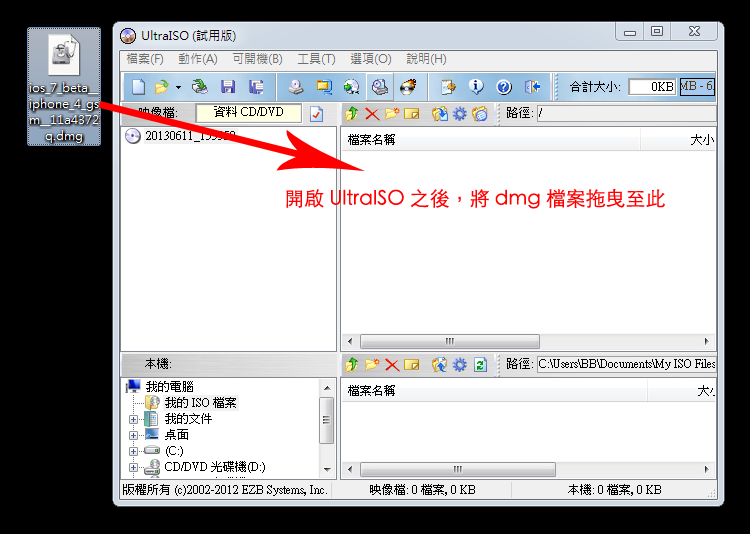This screenshot has height=534, width=750.
Task: Open the 選項(O) menu
Action: coord(371,59)
